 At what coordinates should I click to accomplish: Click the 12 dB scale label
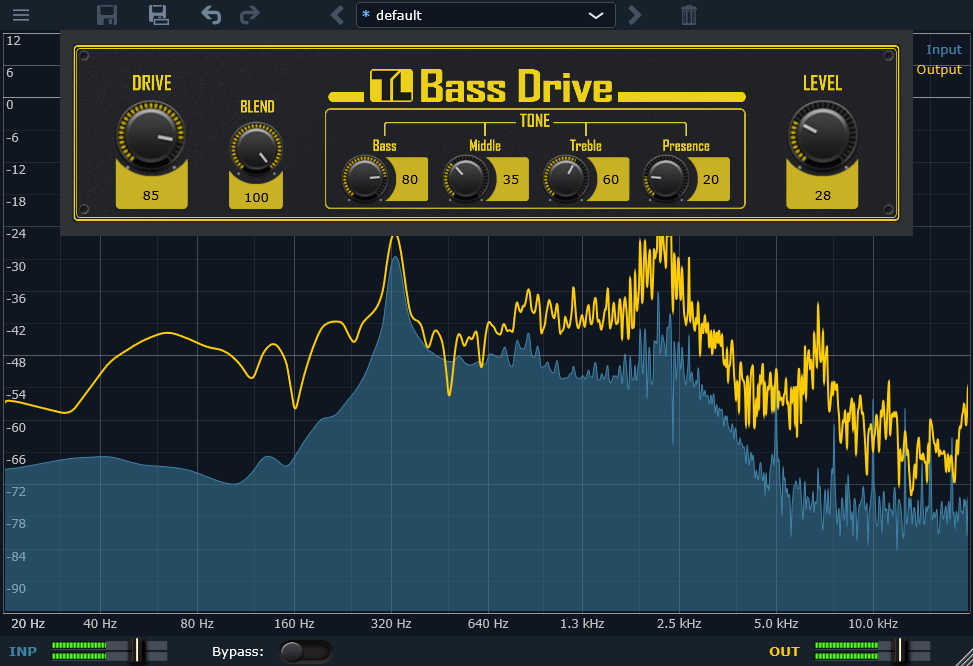(x=14, y=41)
